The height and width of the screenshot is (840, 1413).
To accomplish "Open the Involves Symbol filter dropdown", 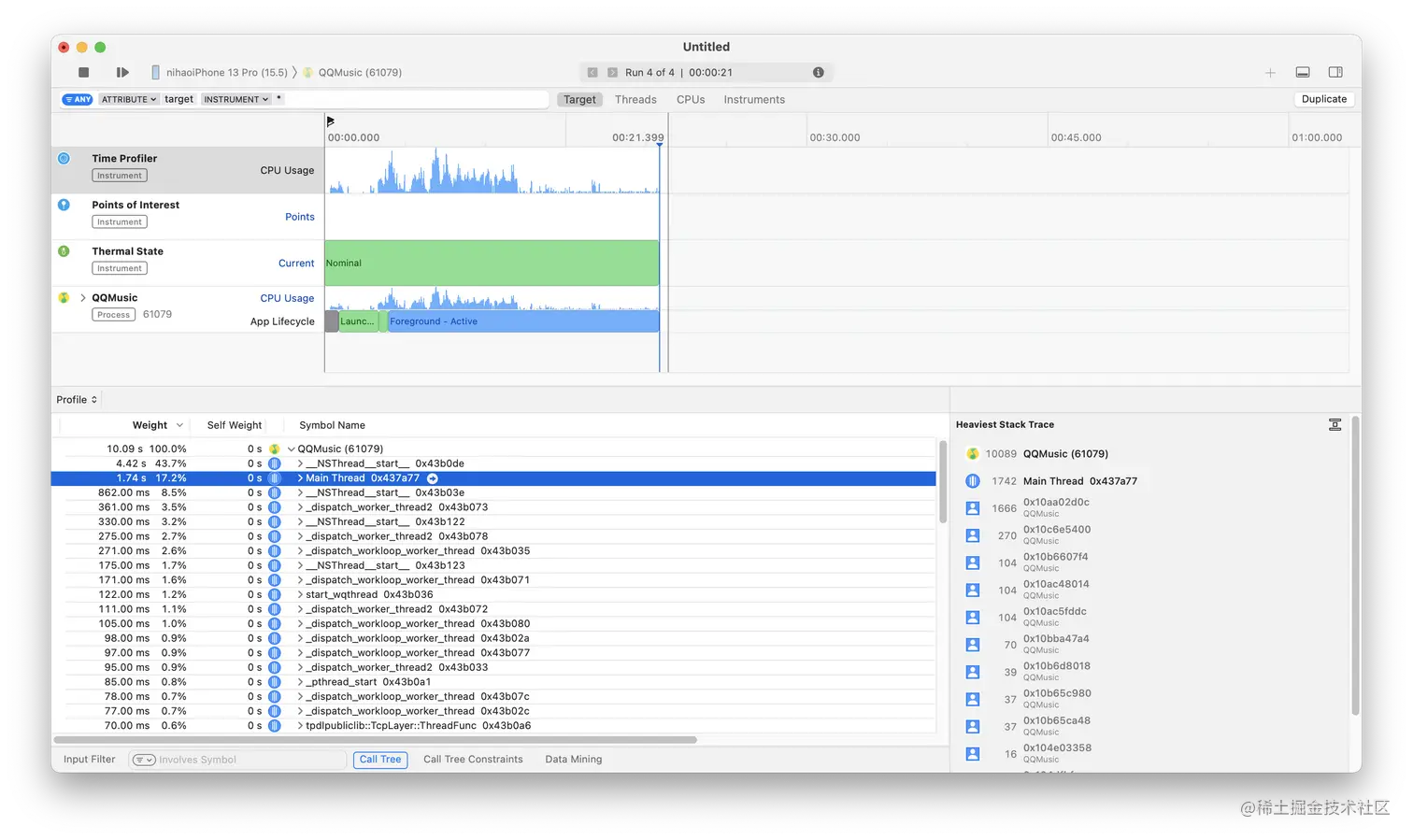I will point(144,760).
